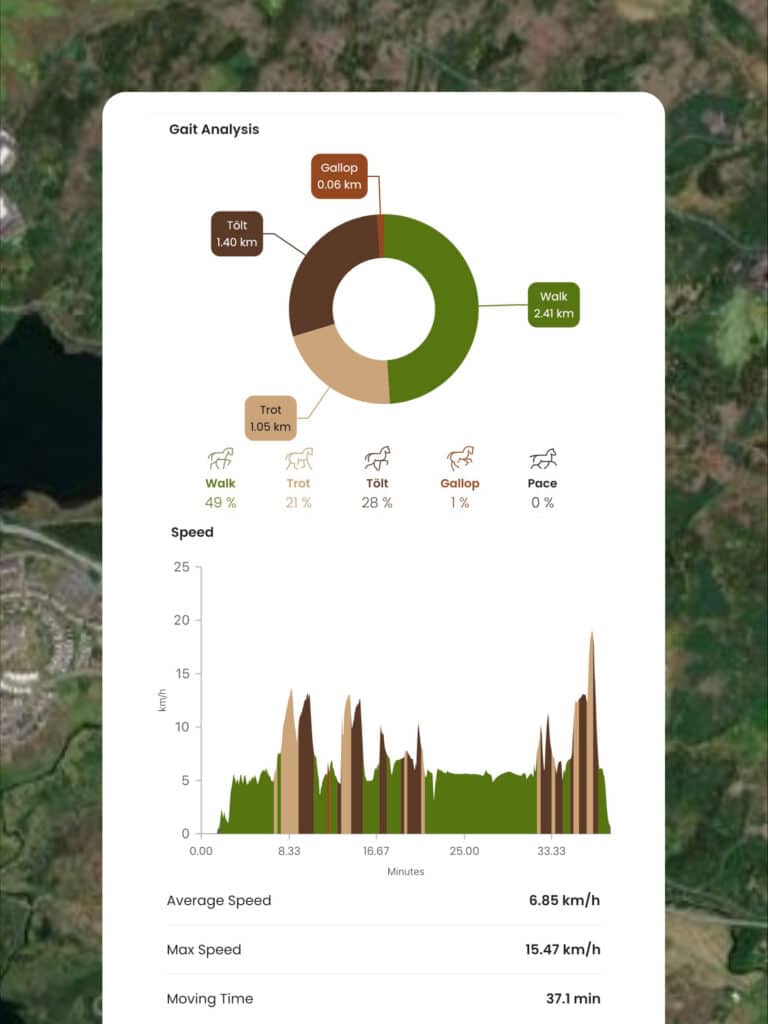Tap the Trot horse gait icon
The width and height of the screenshot is (768, 1024).
click(299, 459)
